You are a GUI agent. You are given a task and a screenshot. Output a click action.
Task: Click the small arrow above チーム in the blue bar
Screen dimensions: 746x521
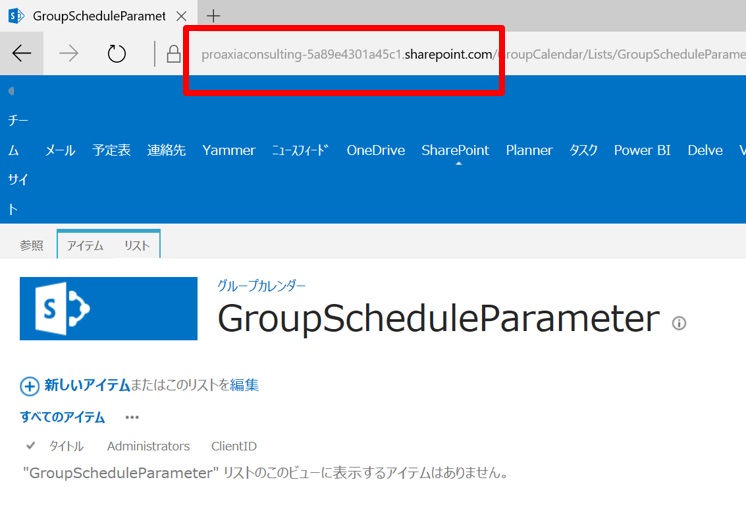coord(11,91)
